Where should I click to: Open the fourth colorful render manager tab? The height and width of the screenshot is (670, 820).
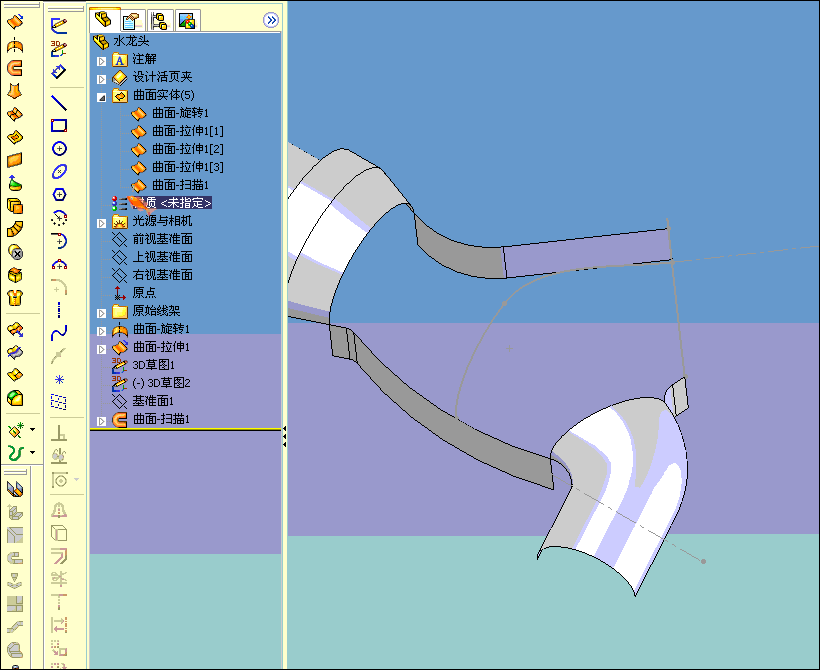pos(188,20)
